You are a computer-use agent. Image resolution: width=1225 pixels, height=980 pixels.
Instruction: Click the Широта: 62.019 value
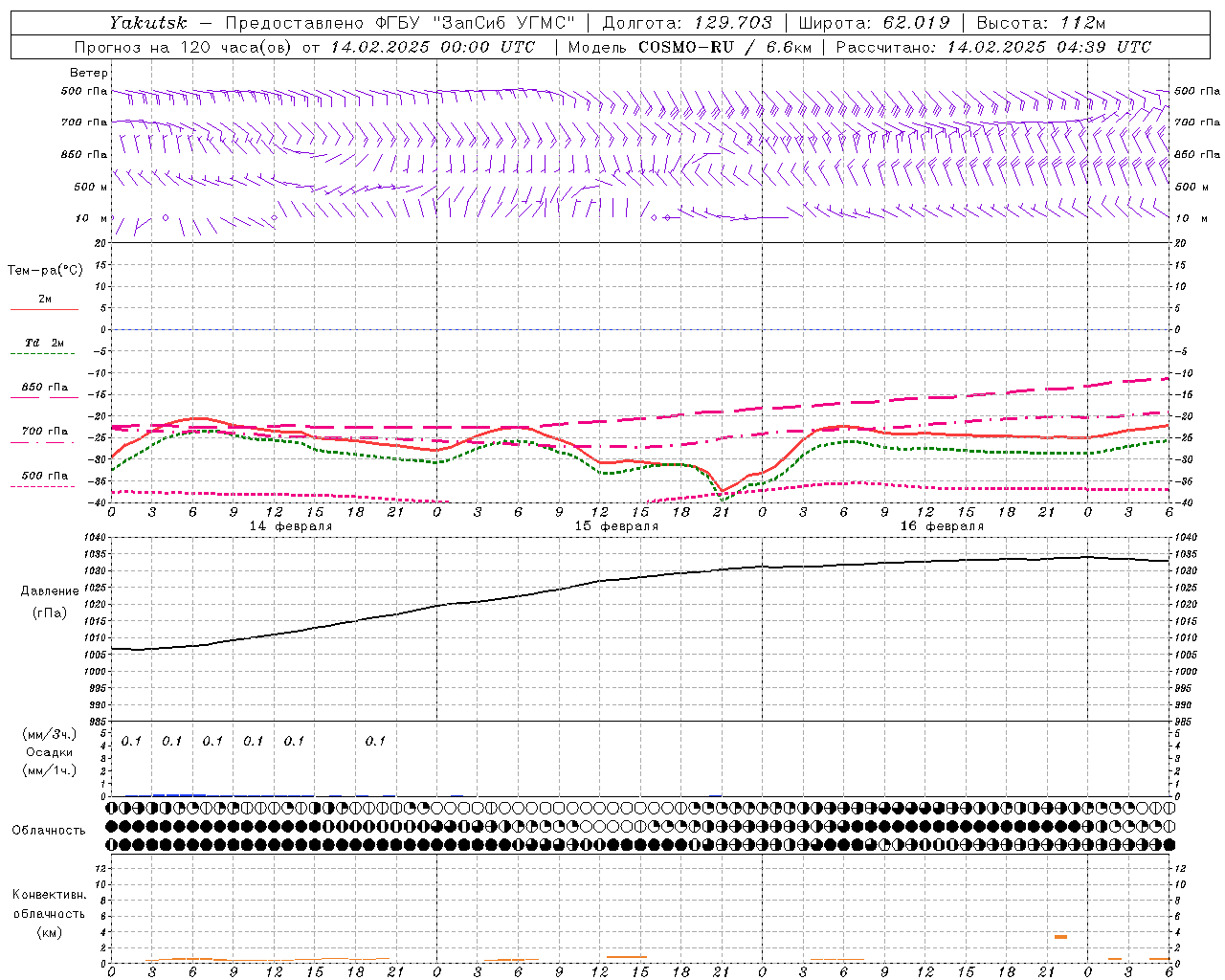click(x=874, y=22)
